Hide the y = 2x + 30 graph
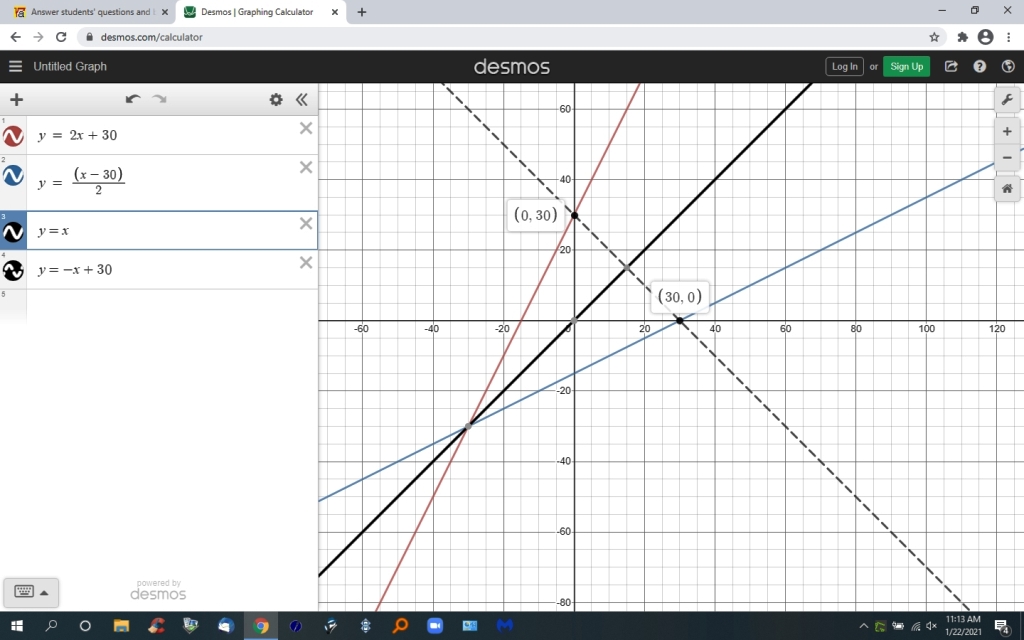This screenshot has height=640, width=1024. pos(13,136)
